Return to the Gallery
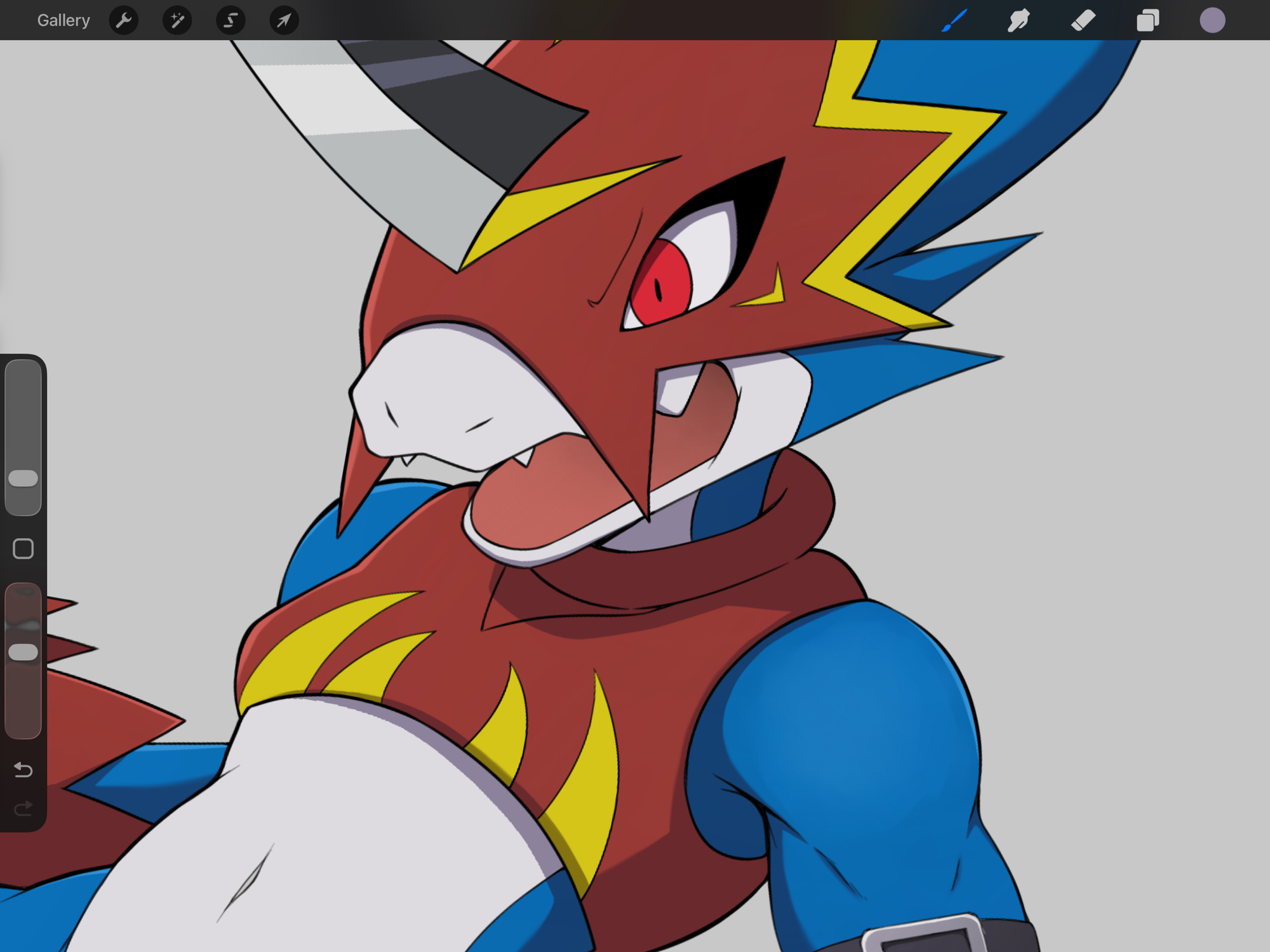 [63, 20]
